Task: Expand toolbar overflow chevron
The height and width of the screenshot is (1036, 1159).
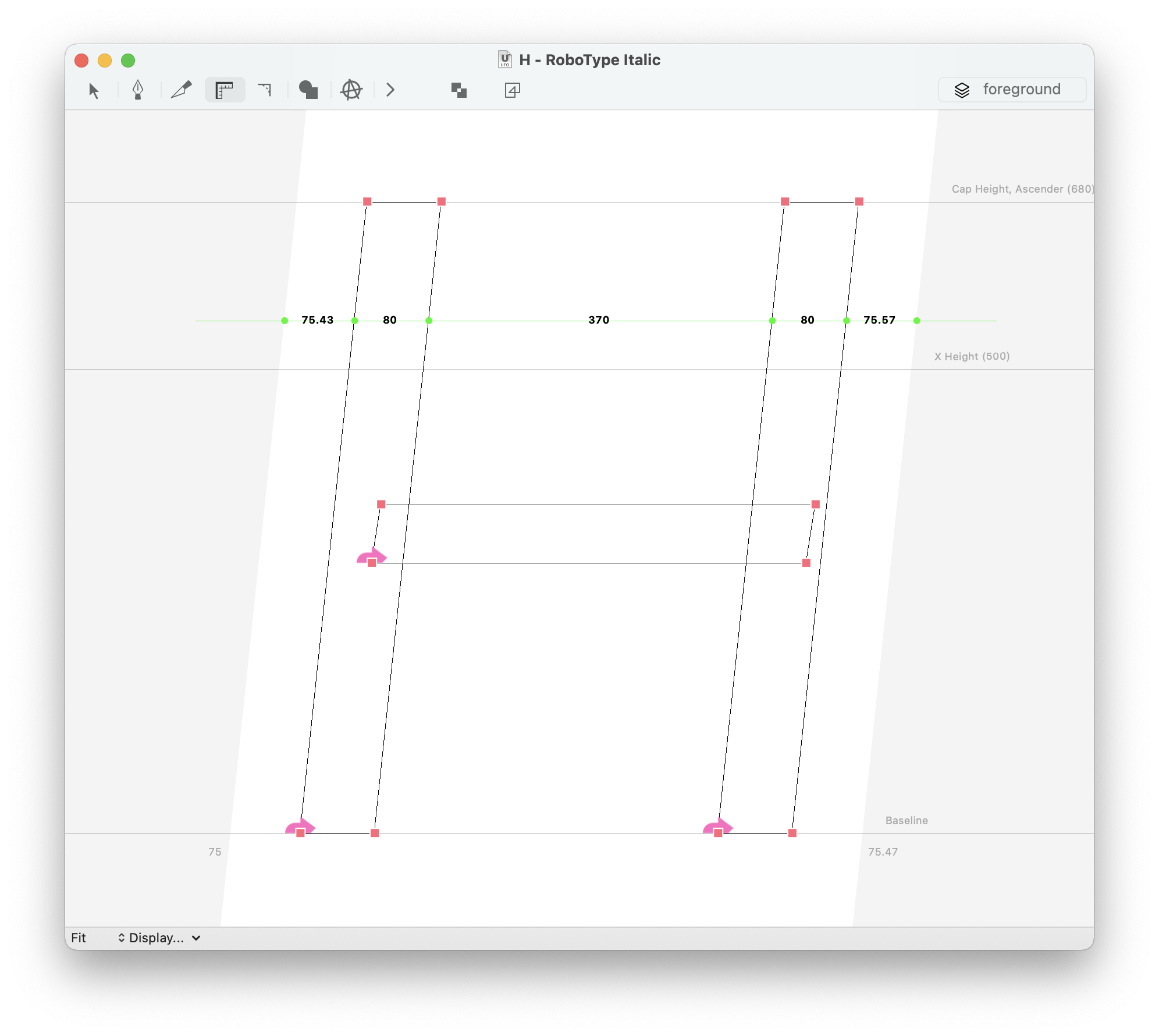Action: tap(390, 90)
